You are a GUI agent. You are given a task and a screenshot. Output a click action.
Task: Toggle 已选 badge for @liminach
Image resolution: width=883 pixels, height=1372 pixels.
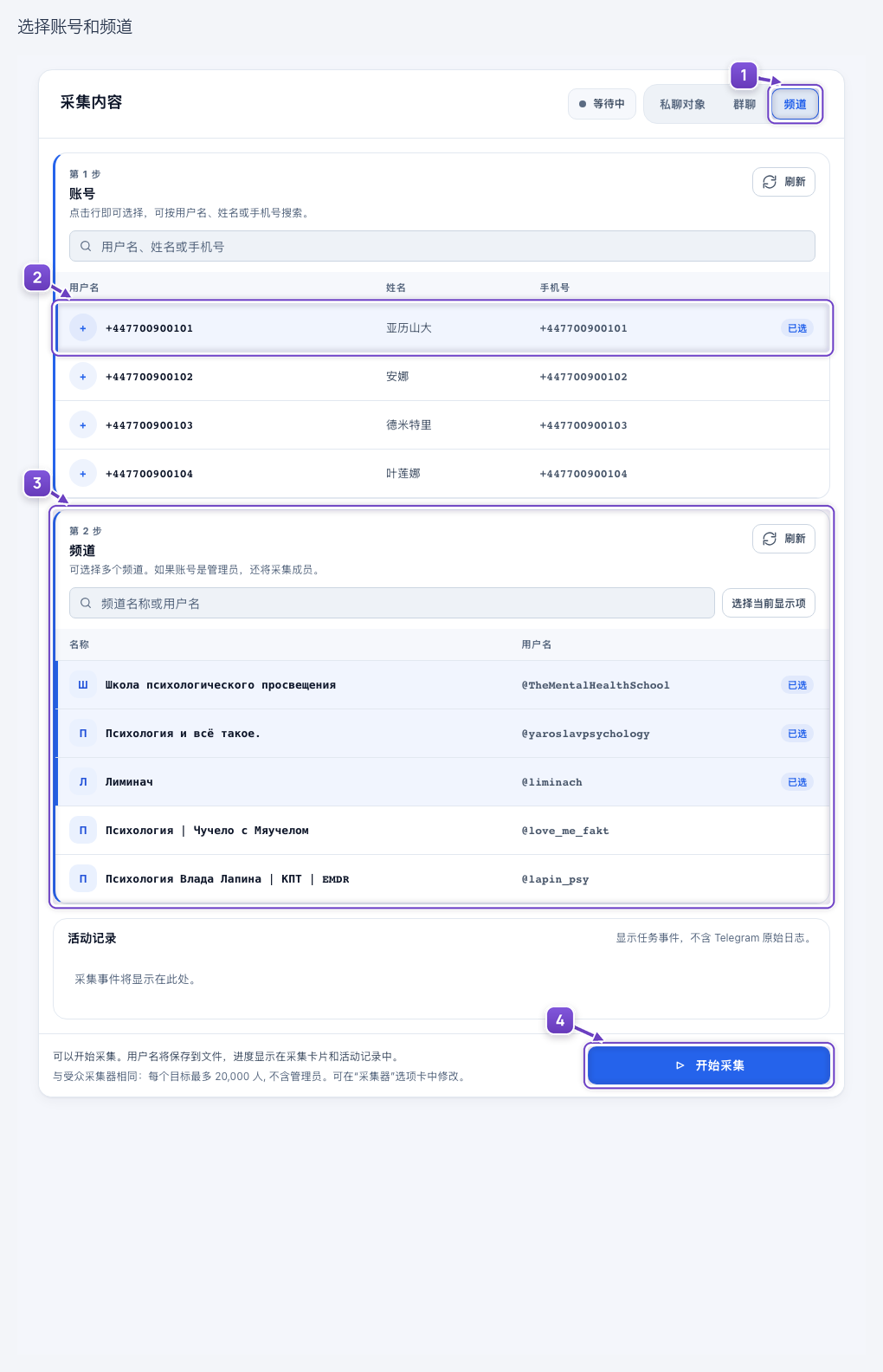click(797, 782)
